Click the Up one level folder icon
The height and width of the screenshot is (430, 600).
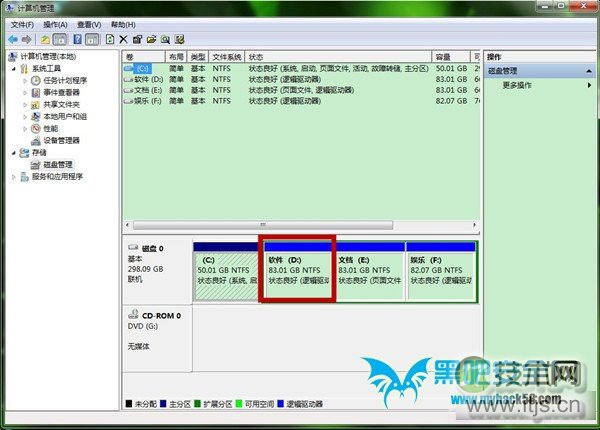coord(46,39)
